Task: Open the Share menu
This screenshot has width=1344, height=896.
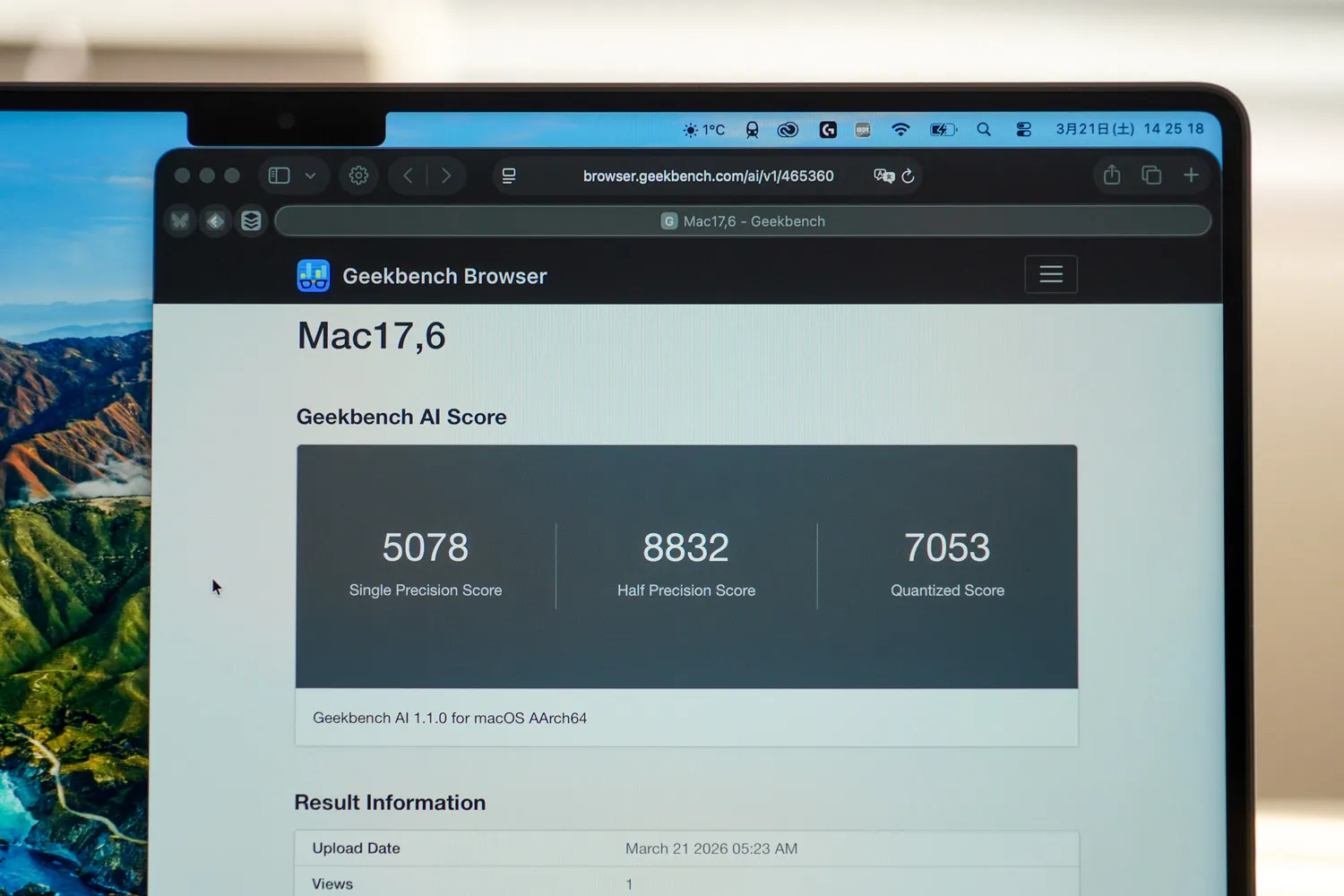Action: click(x=1112, y=176)
